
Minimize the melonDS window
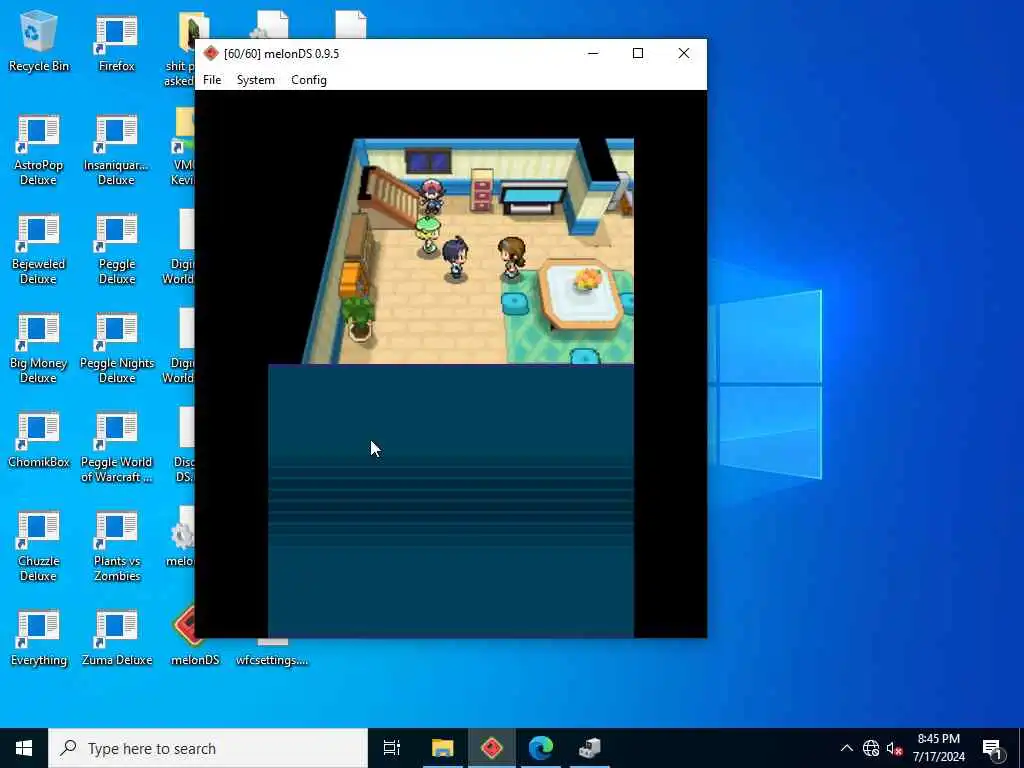click(593, 54)
